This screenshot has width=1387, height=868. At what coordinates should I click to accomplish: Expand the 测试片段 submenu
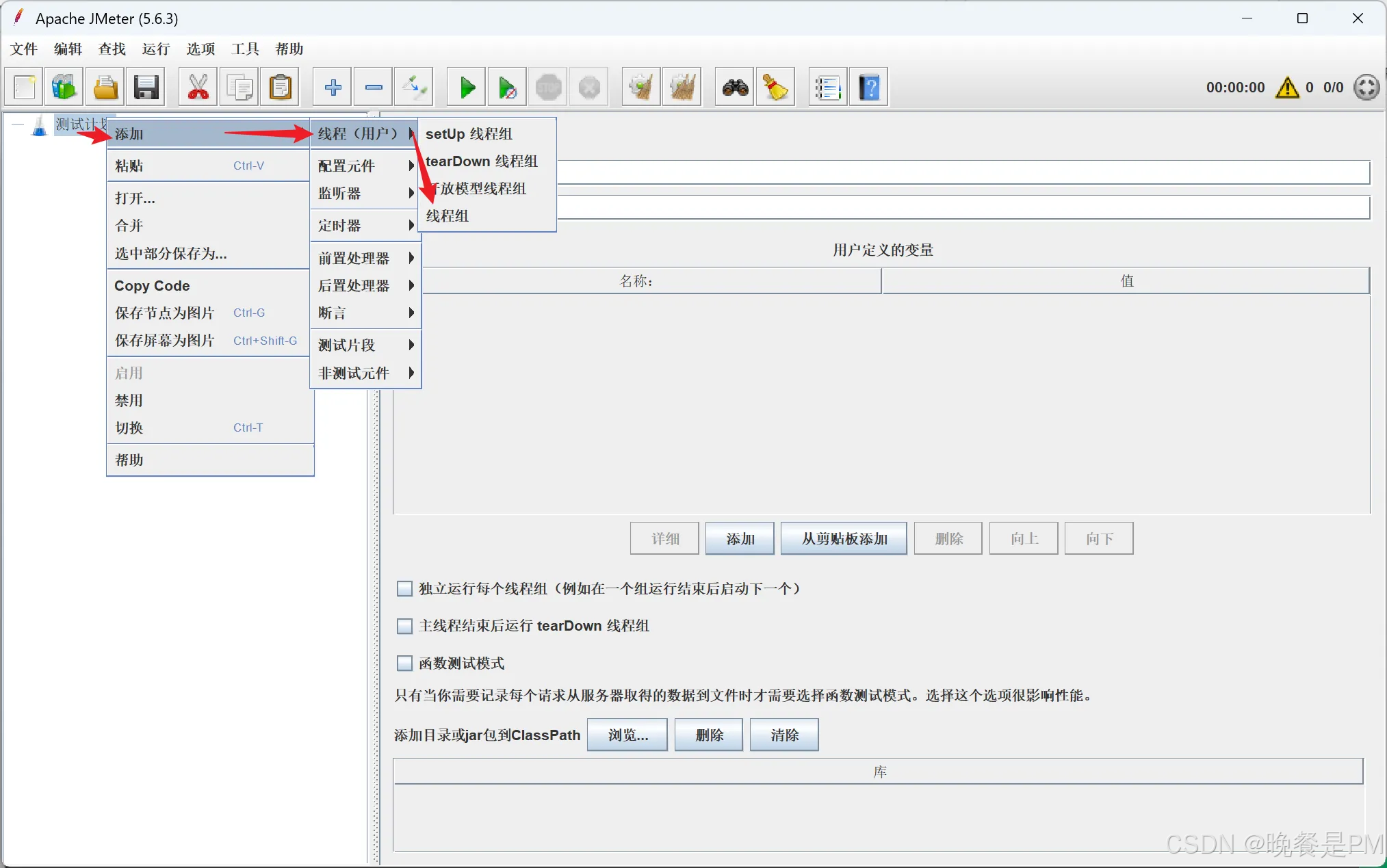[365, 345]
